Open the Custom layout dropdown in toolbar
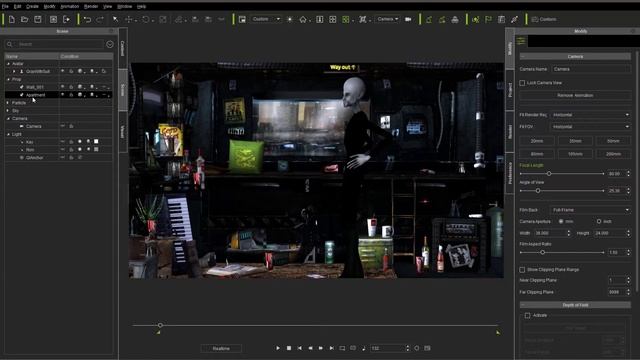The width and height of the screenshot is (640, 360). click(x=265, y=19)
